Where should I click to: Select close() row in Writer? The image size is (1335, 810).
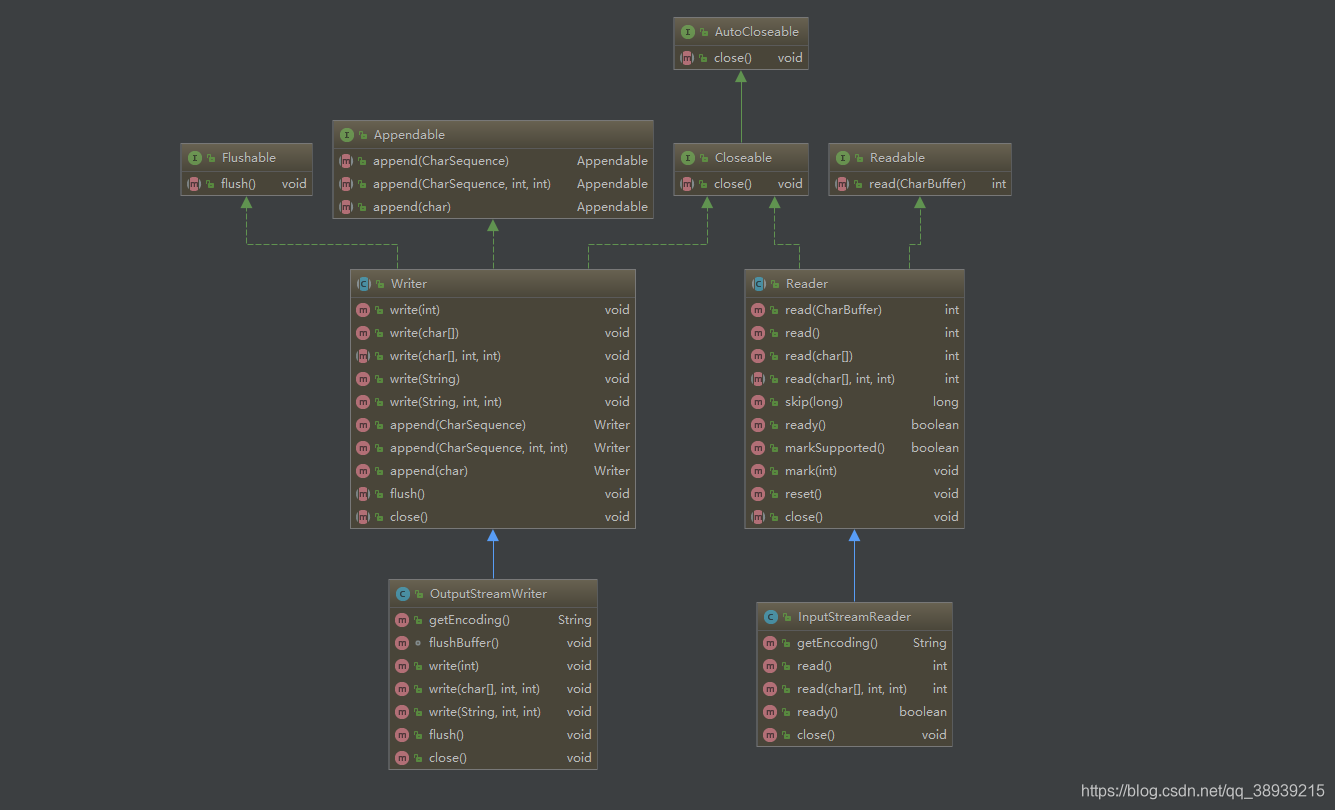pyautogui.click(x=493, y=517)
